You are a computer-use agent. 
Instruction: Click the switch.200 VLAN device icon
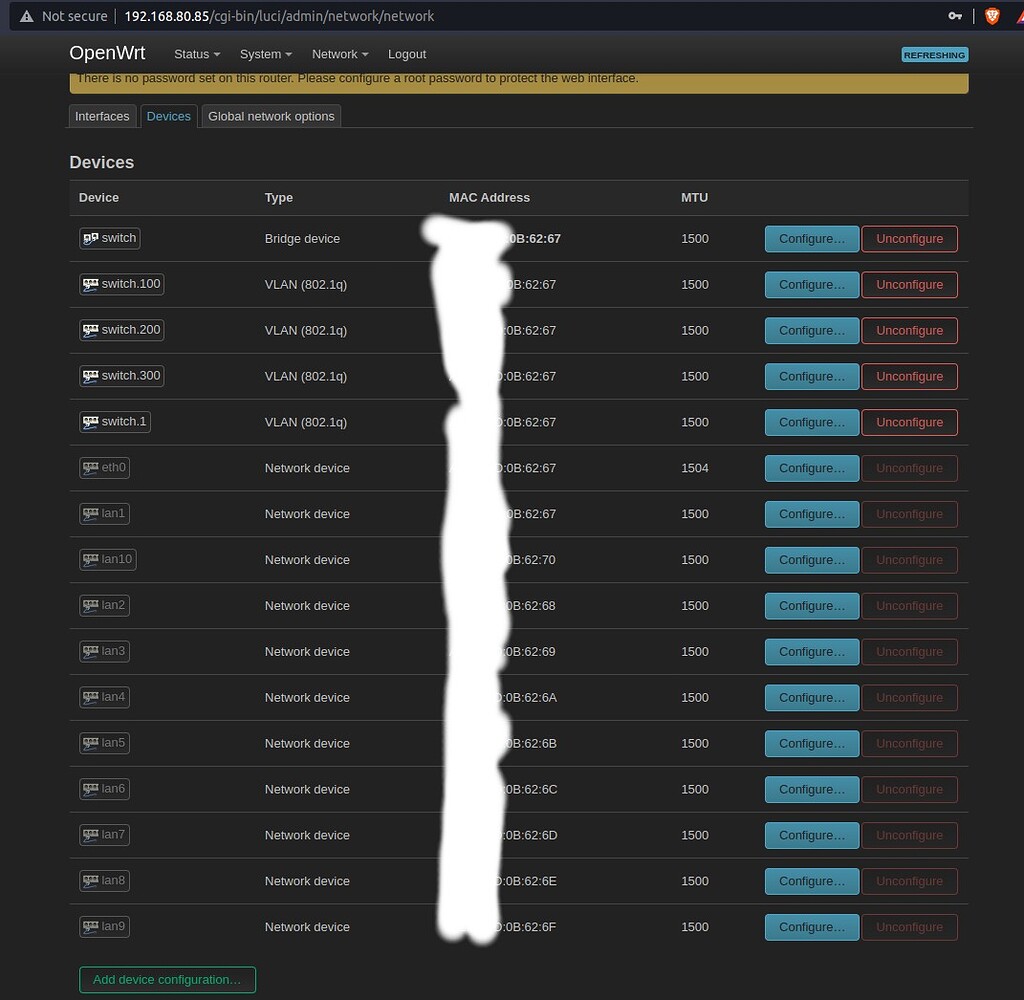tap(91, 330)
